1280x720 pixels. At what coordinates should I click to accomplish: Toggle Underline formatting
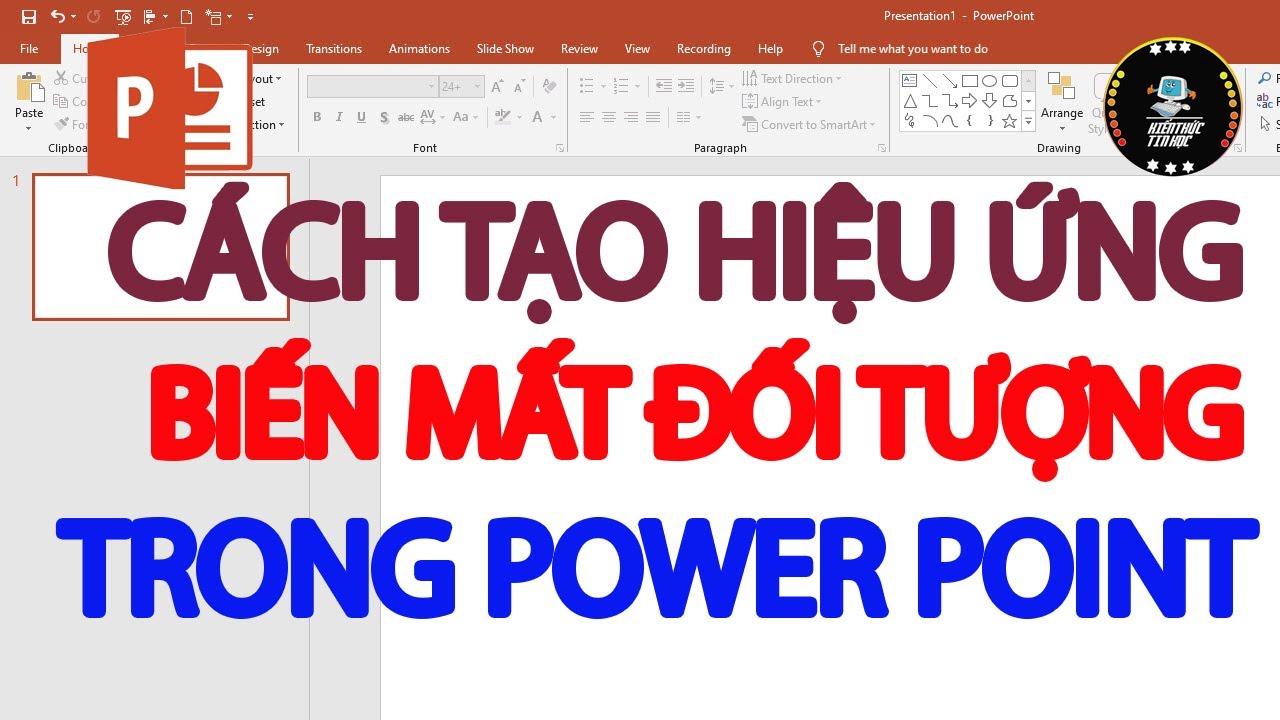tap(361, 117)
